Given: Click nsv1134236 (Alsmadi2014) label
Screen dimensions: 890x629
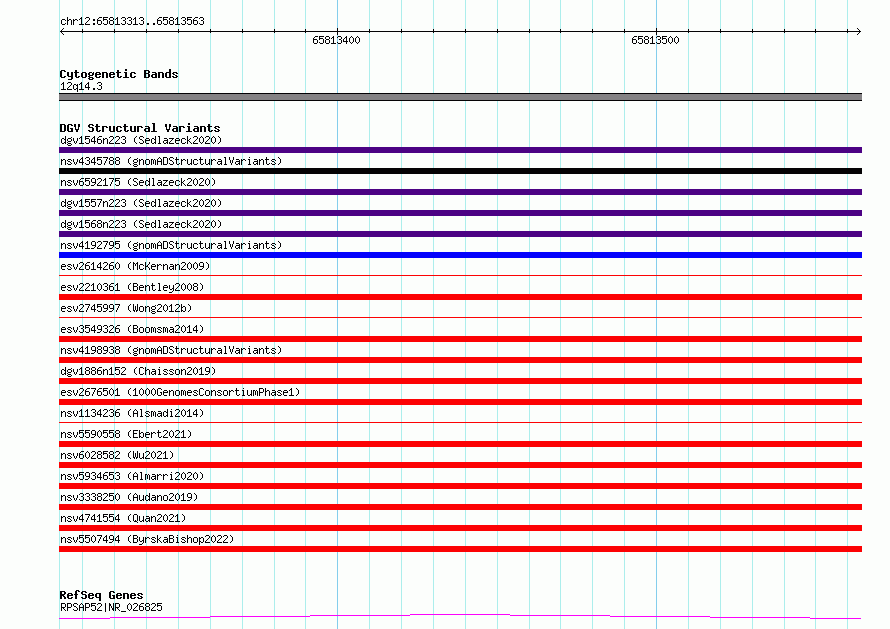Looking at the screenshot, I should tap(132, 413).
